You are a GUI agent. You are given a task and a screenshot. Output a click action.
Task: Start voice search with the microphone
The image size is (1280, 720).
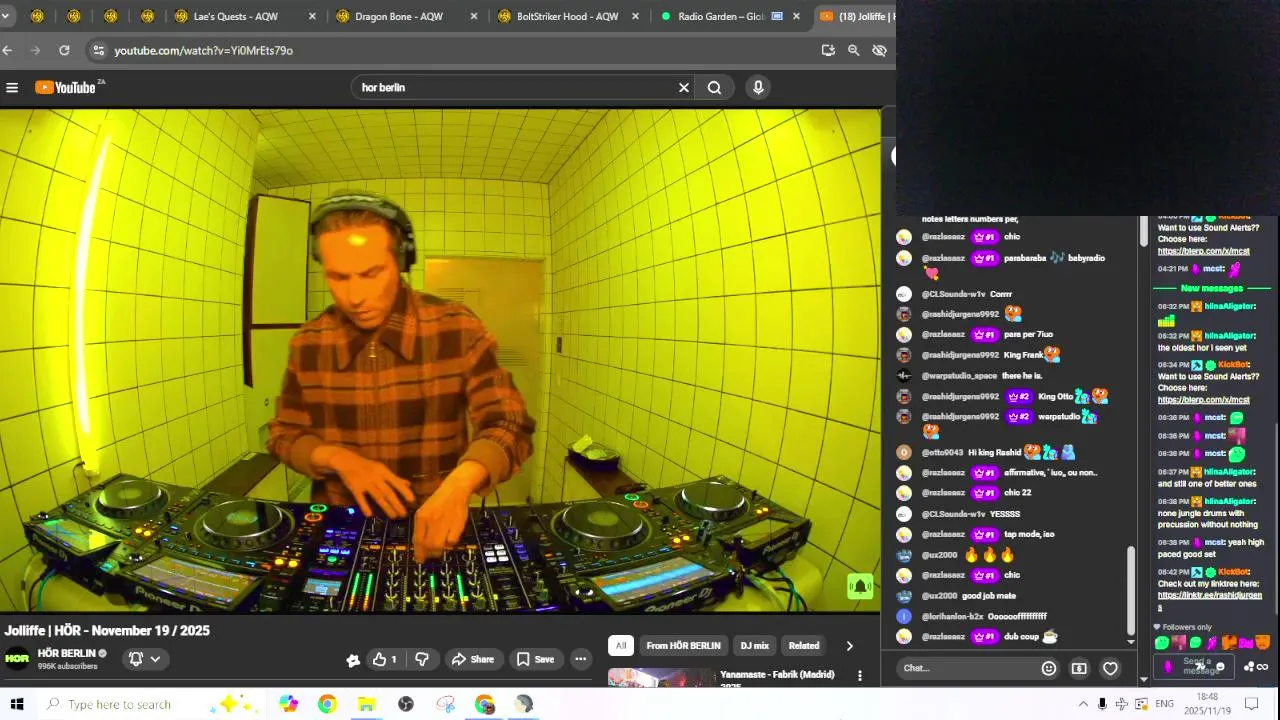758,88
